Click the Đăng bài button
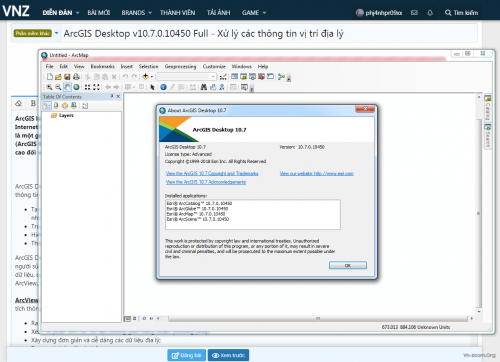The image size is (500, 362). point(187,355)
